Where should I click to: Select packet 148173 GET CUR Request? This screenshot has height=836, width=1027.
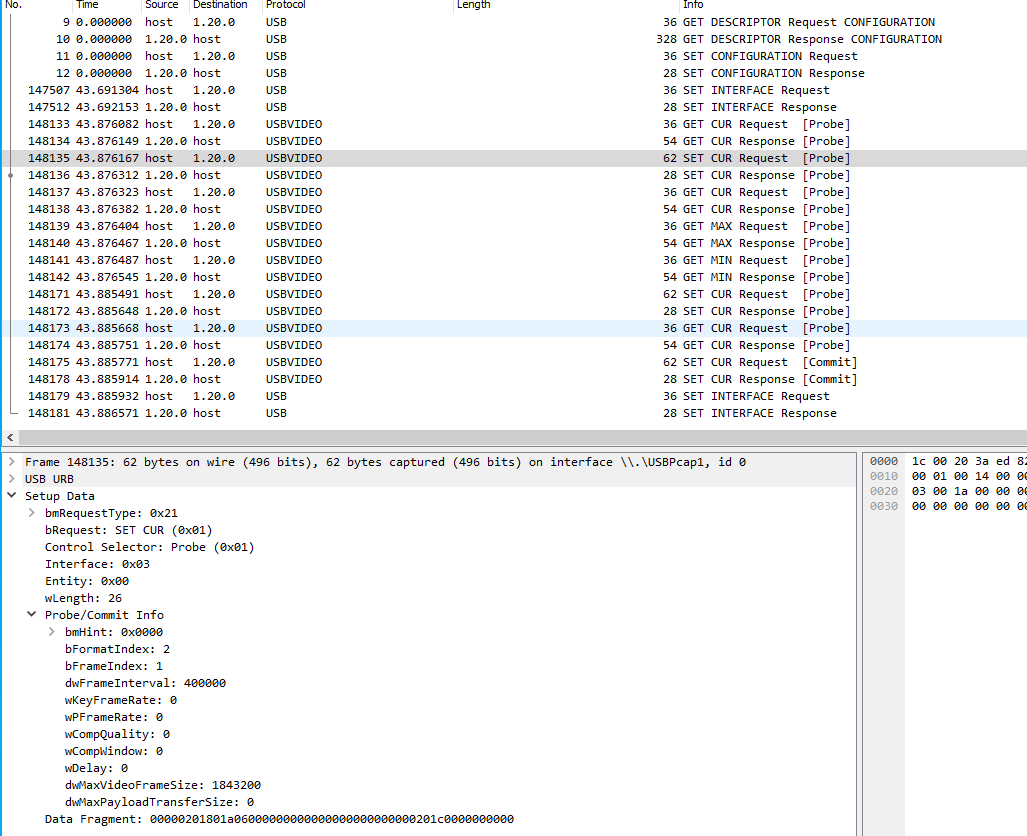click(x=514, y=329)
